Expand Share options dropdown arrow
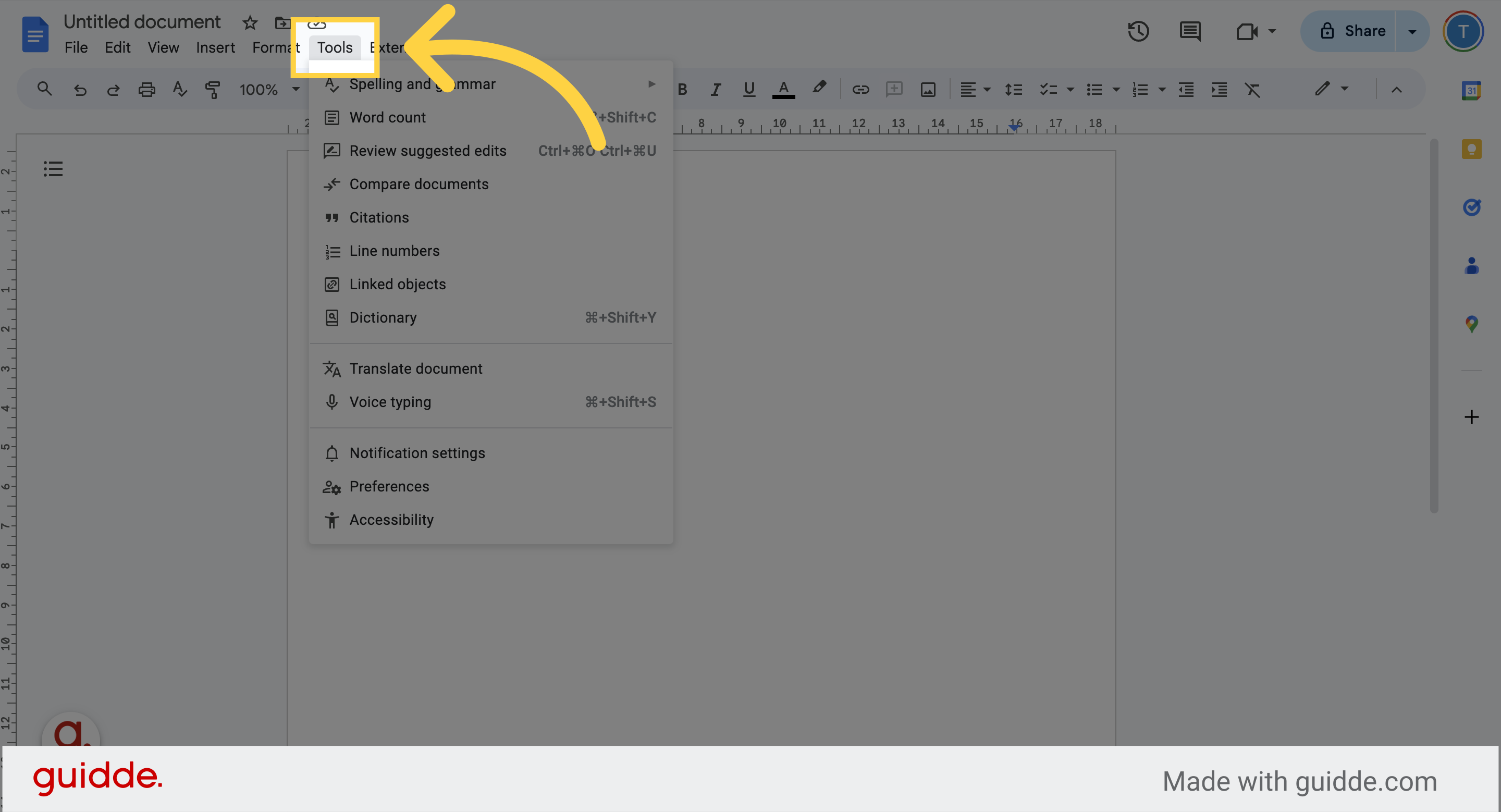The width and height of the screenshot is (1501, 812). (x=1412, y=31)
